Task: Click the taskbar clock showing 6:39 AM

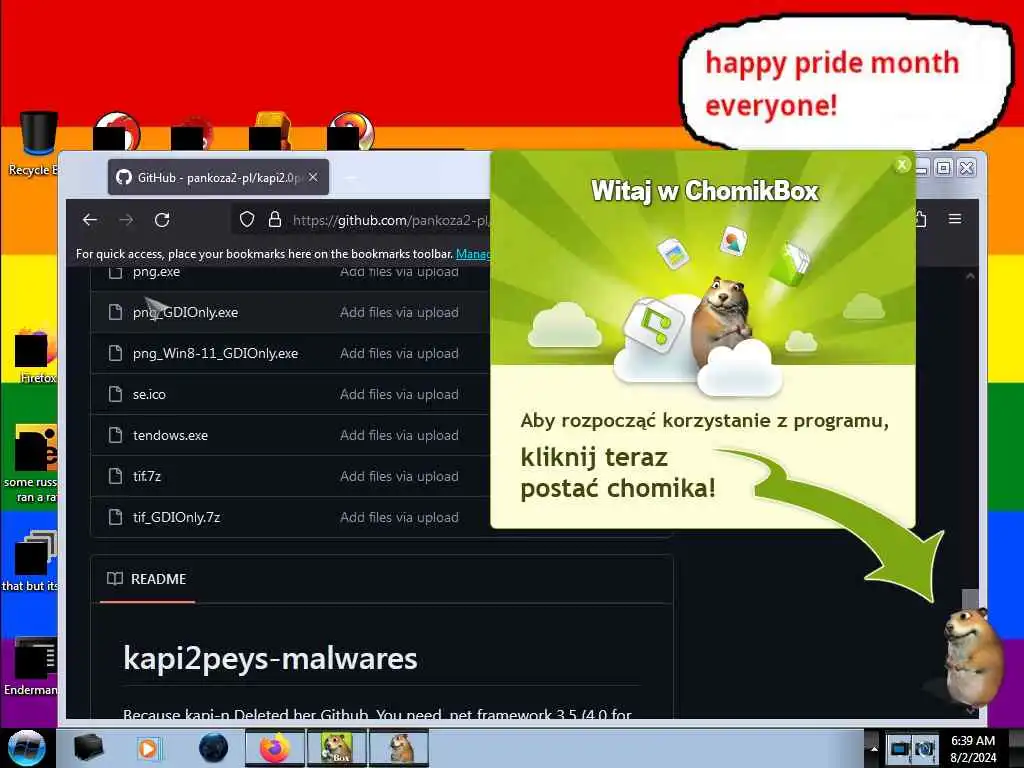Action: [x=973, y=749]
